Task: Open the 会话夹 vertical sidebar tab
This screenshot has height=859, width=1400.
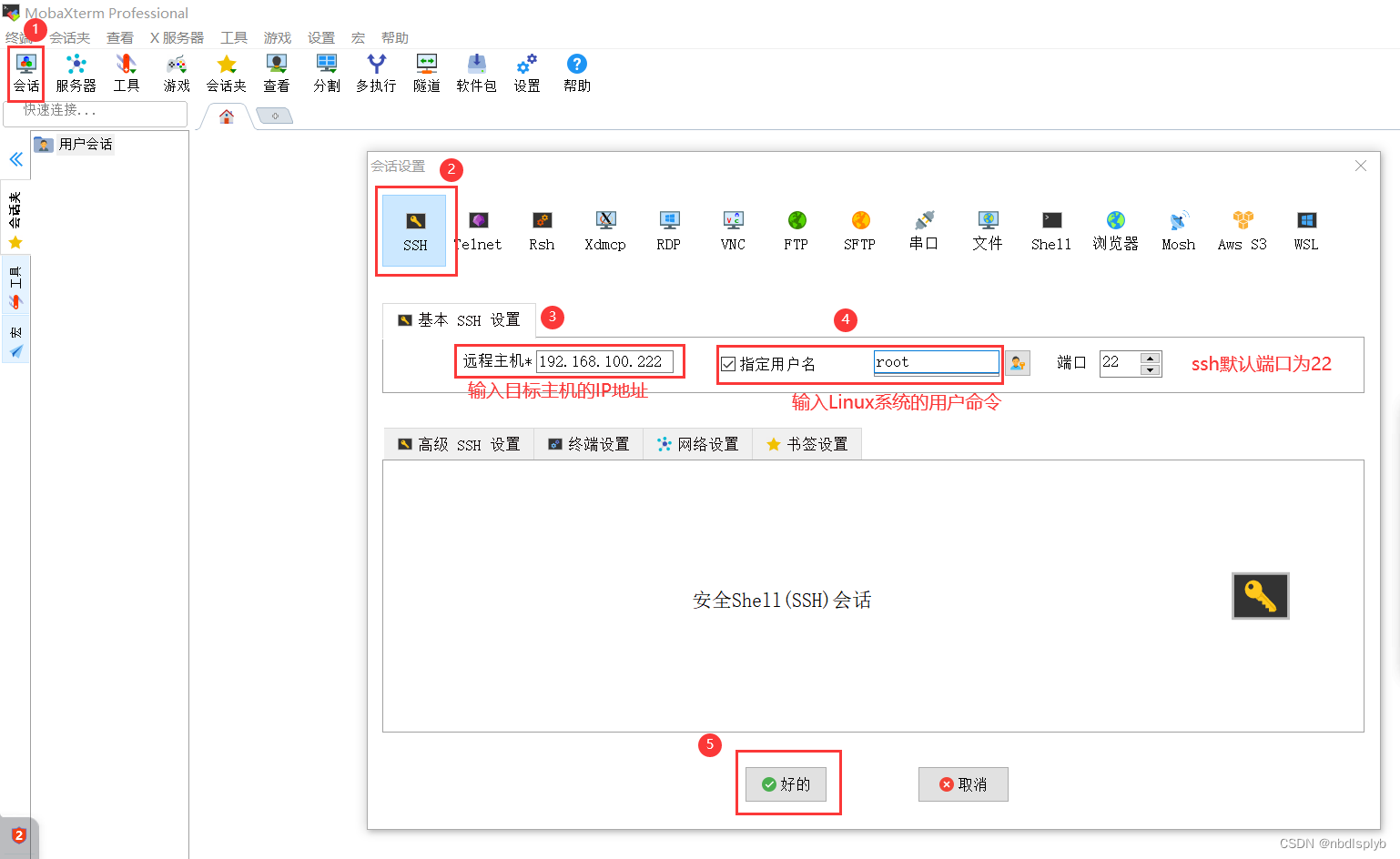Action: [x=15, y=219]
